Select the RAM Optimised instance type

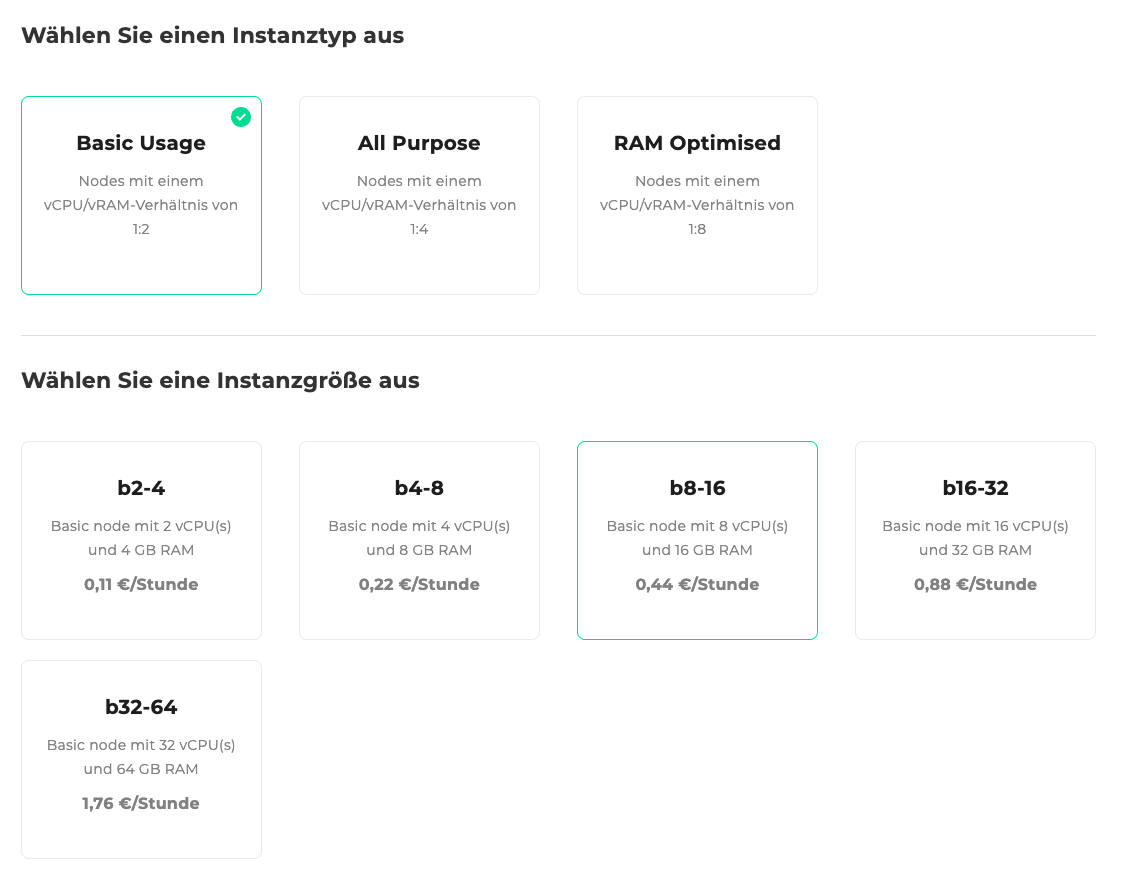click(x=697, y=195)
